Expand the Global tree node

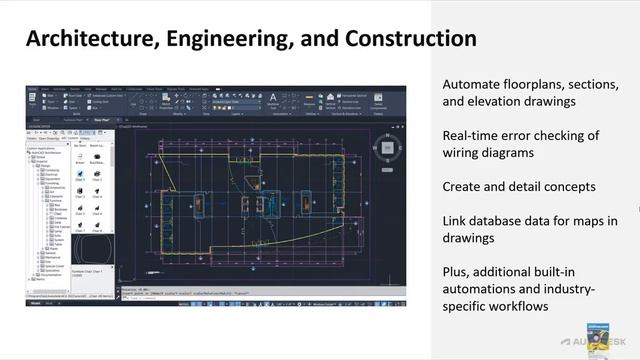tap(29, 157)
